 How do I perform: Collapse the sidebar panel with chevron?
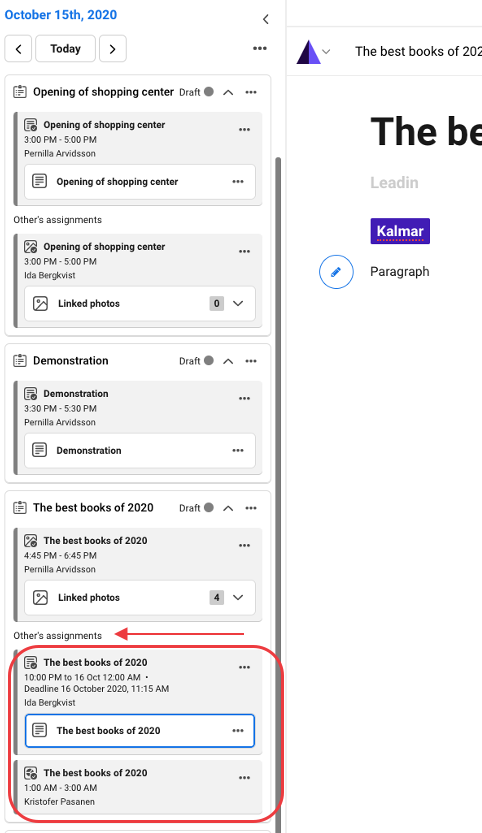(x=266, y=20)
